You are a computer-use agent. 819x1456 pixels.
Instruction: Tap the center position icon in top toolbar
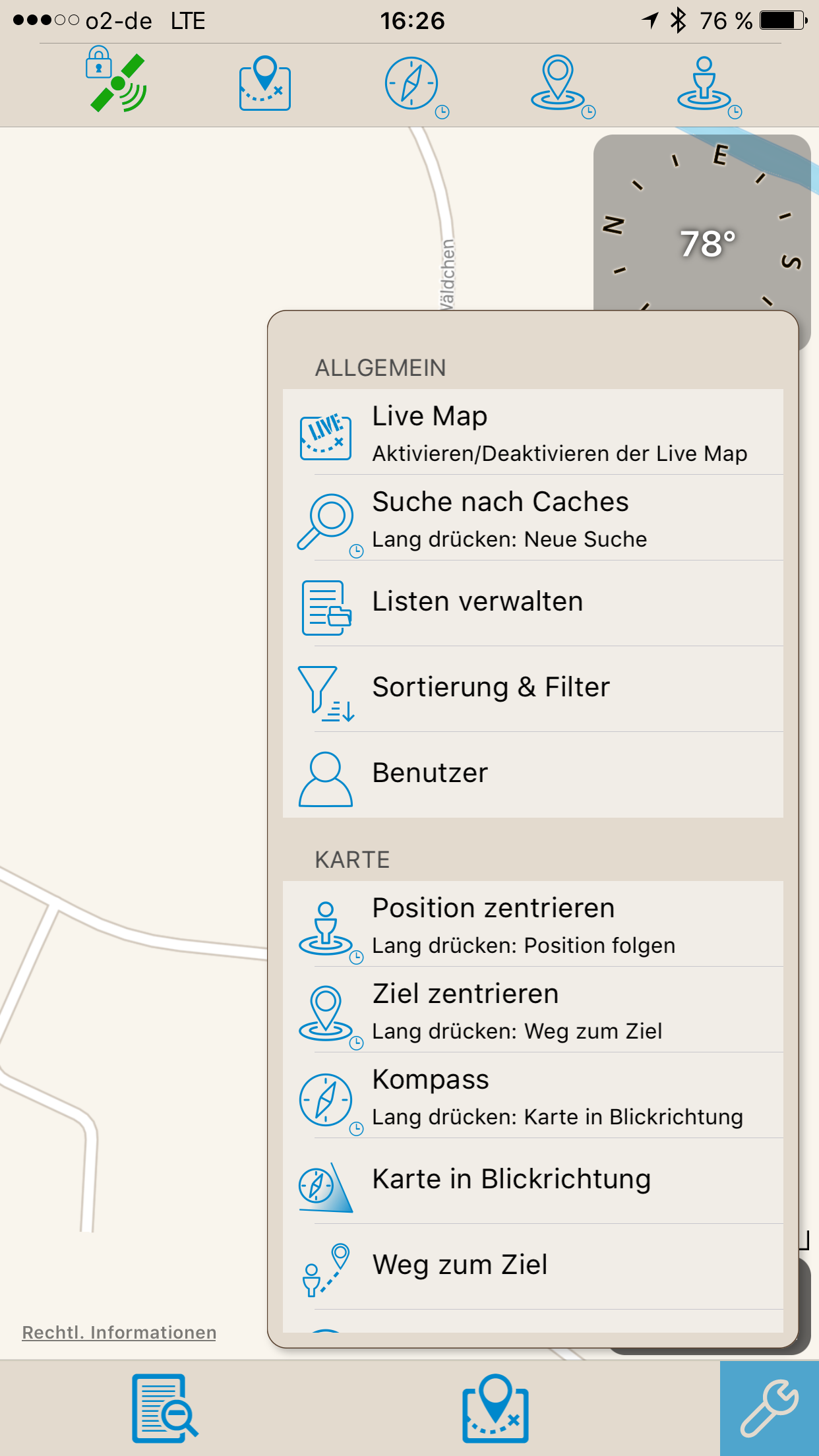click(707, 85)
